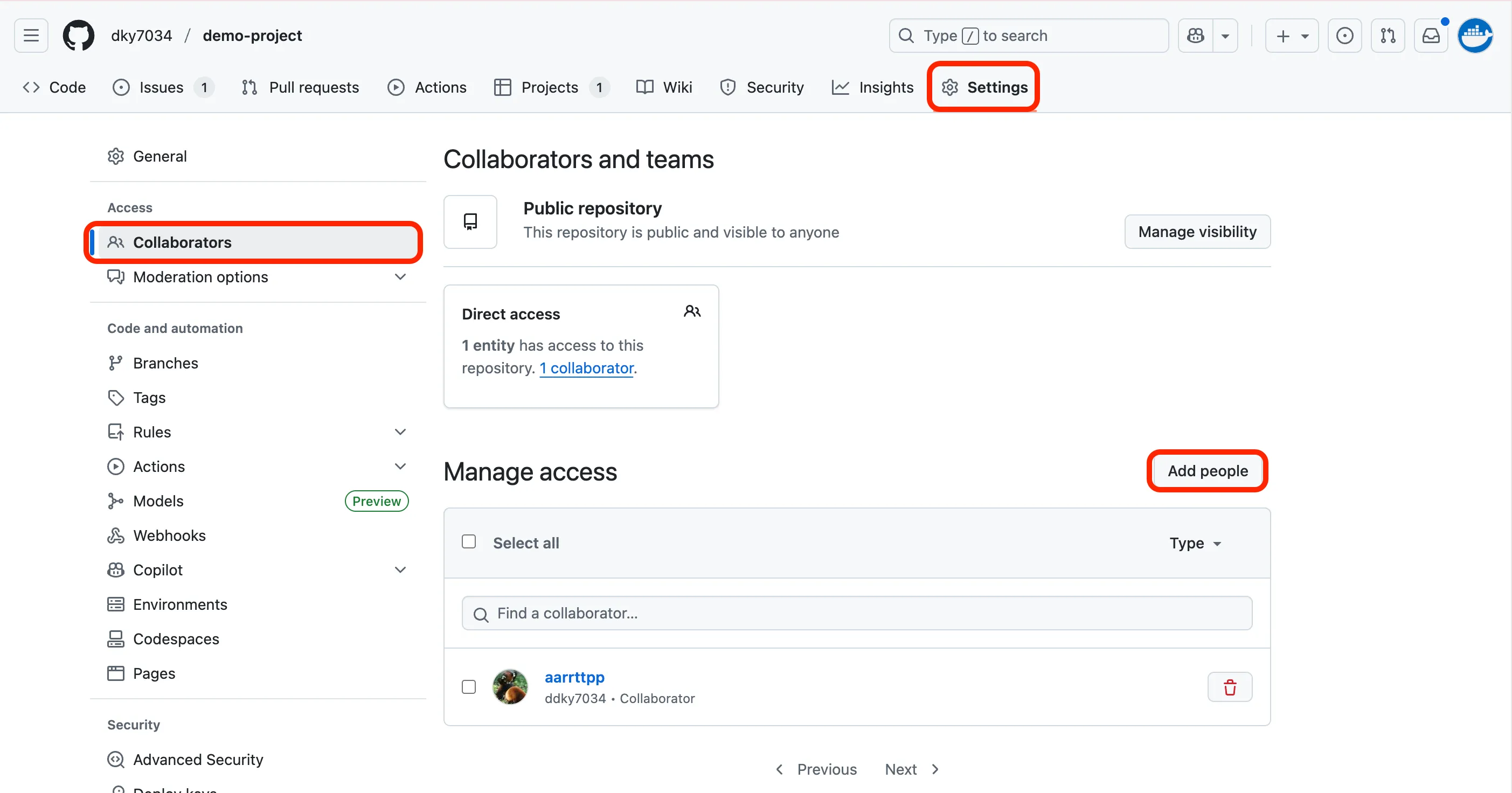The height and width of the screenshot is (793, 1512).
Task: Click the GitHub logo home icon
Action: 78,36
